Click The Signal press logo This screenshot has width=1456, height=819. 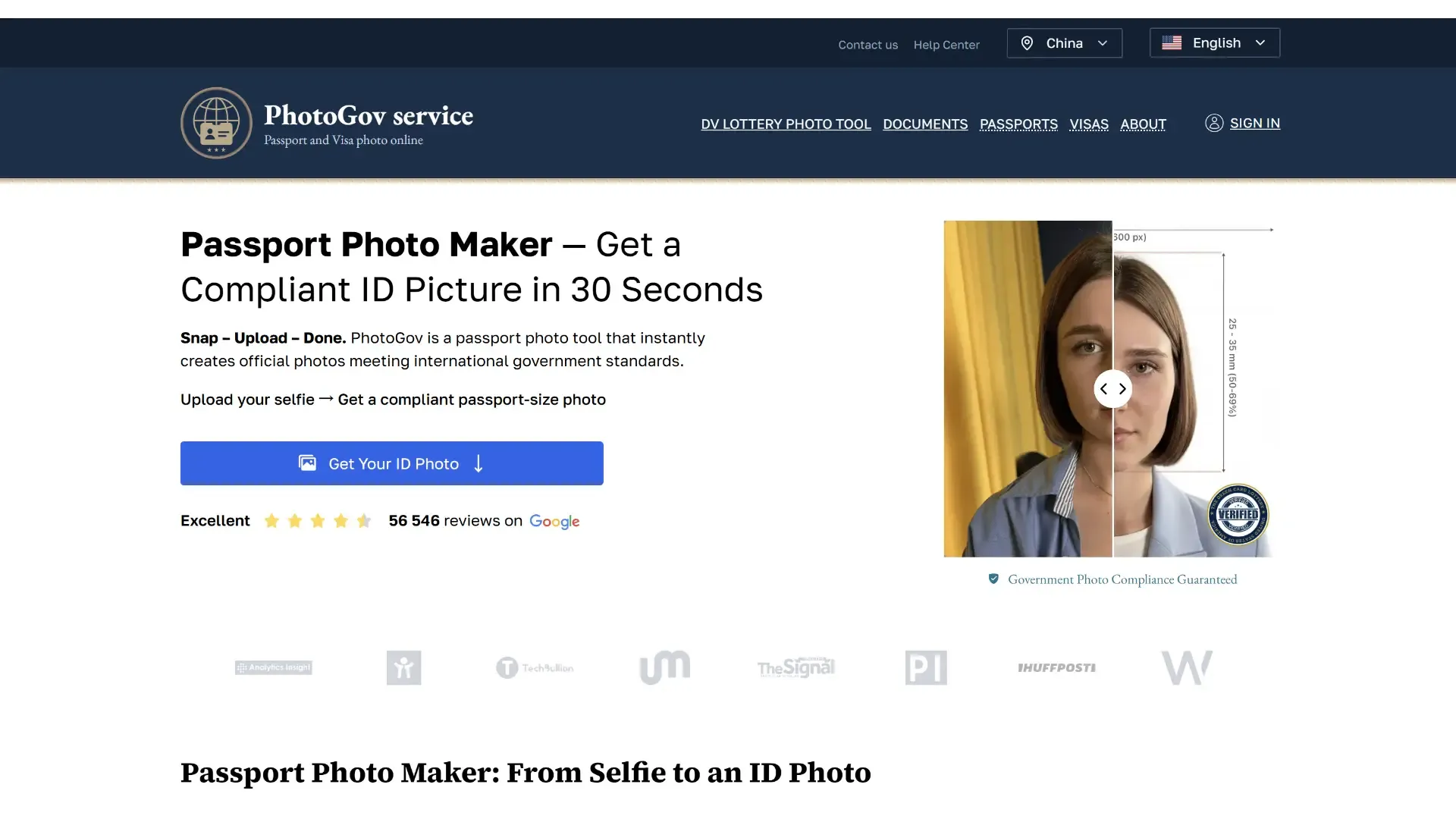point(795,667)
